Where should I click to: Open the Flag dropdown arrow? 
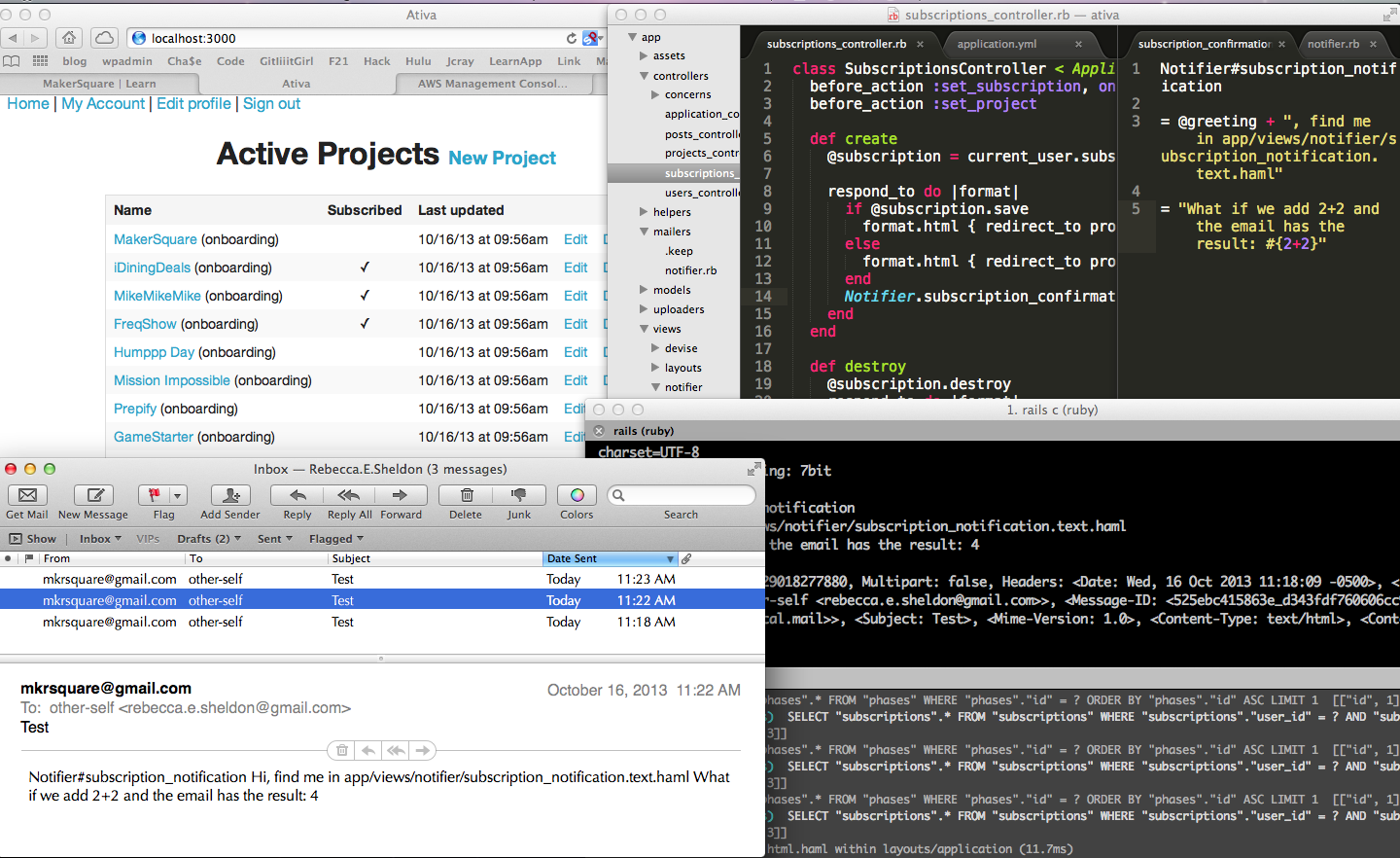pyautogui.click(x=177, y=495)
